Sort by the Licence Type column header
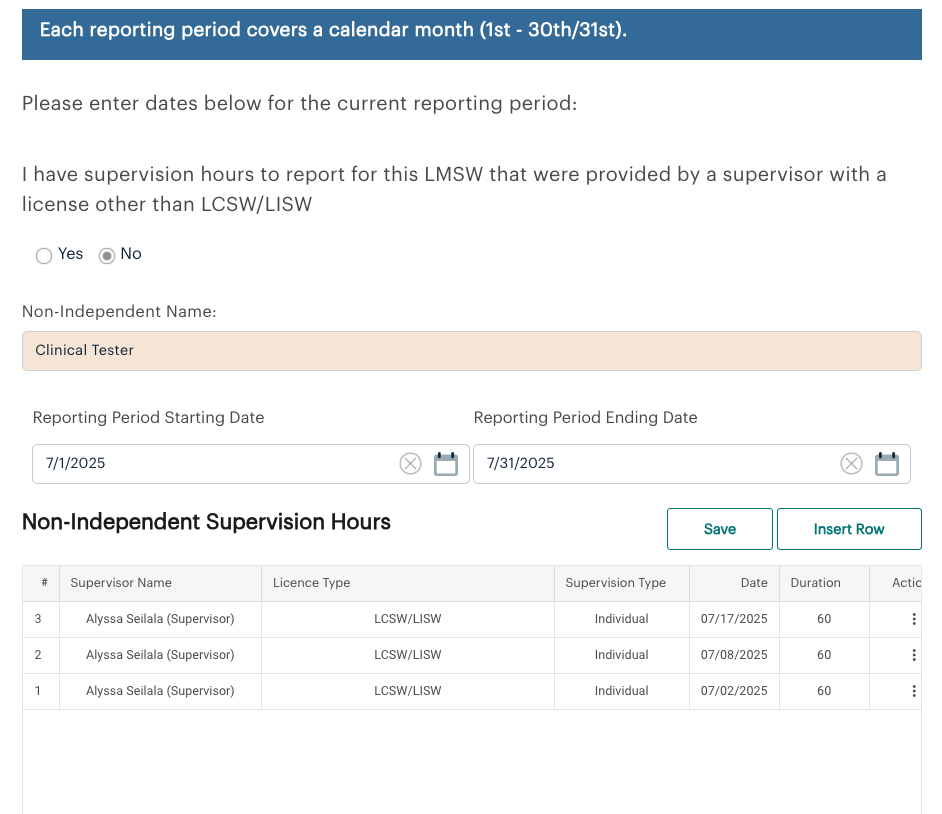942x814 pixels. tap(408, 583)
